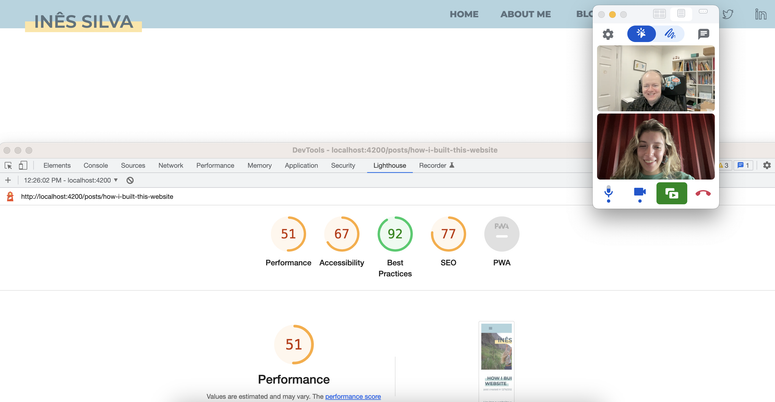Image resolution: width=775 pixels, height=402 pixels.
Task: Click the clear all reports icon
Action: coord(130,180)
